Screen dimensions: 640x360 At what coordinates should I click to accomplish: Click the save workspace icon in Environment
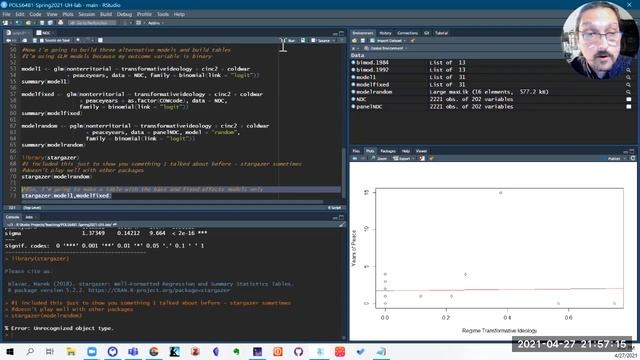pos(362,41)
